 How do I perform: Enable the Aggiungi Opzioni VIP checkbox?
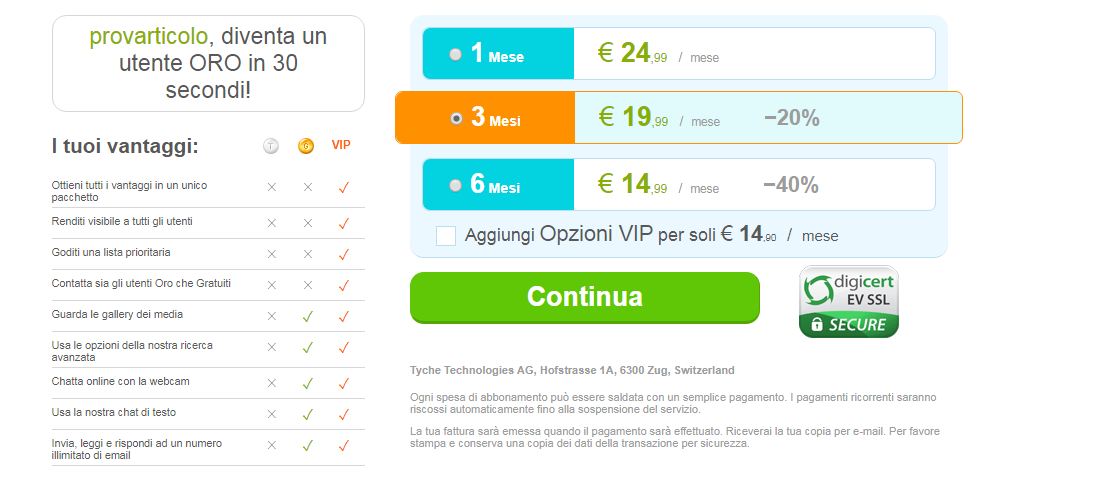pyautogui.click(x=446, y=236)
